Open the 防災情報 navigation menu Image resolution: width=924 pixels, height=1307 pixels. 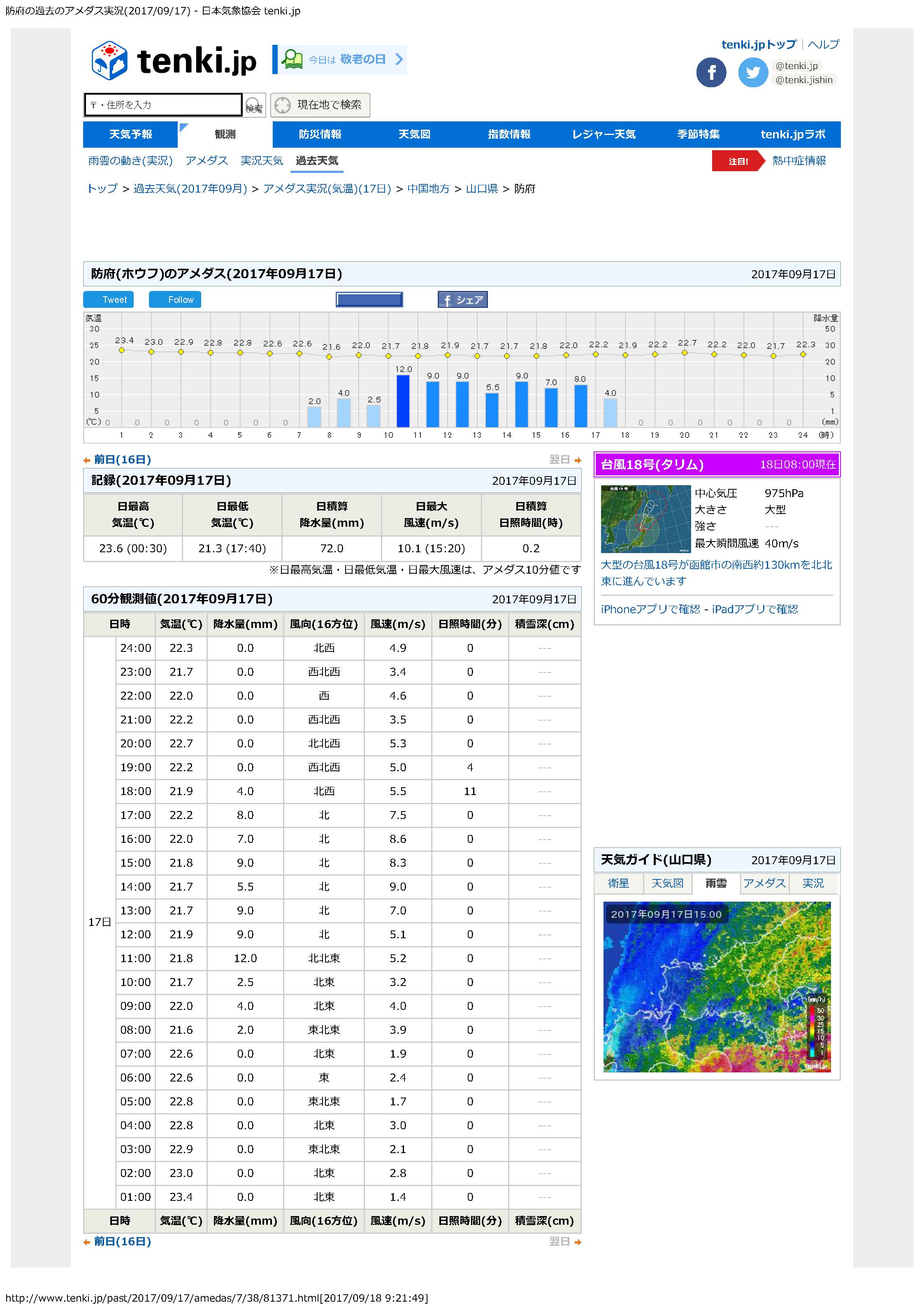pos(320,134)
